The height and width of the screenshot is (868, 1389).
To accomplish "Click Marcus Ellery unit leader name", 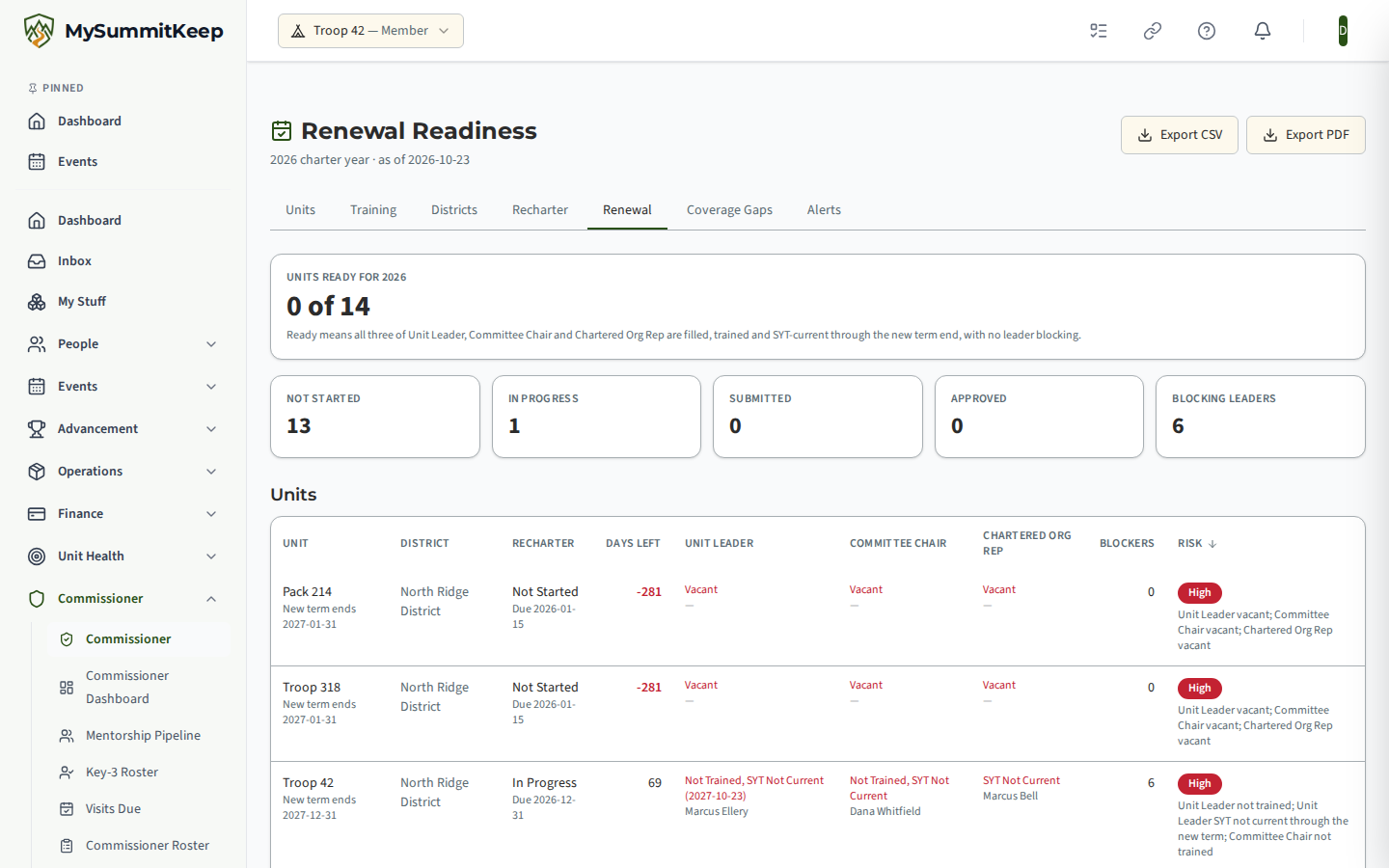I will 716,811.
